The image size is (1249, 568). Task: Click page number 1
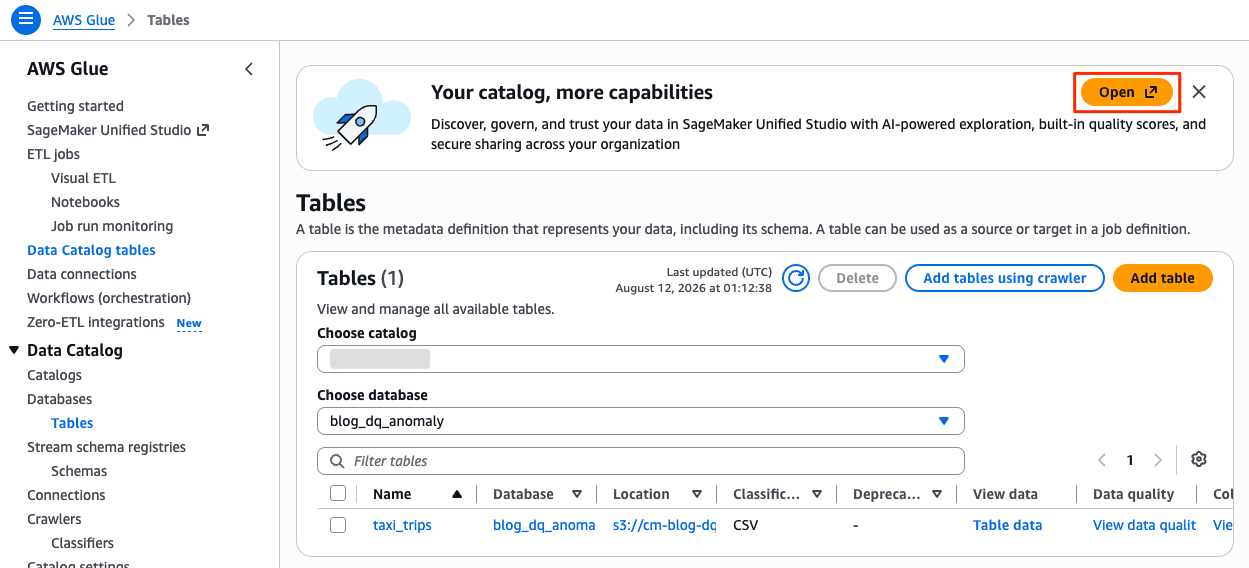click(1130, 460)
